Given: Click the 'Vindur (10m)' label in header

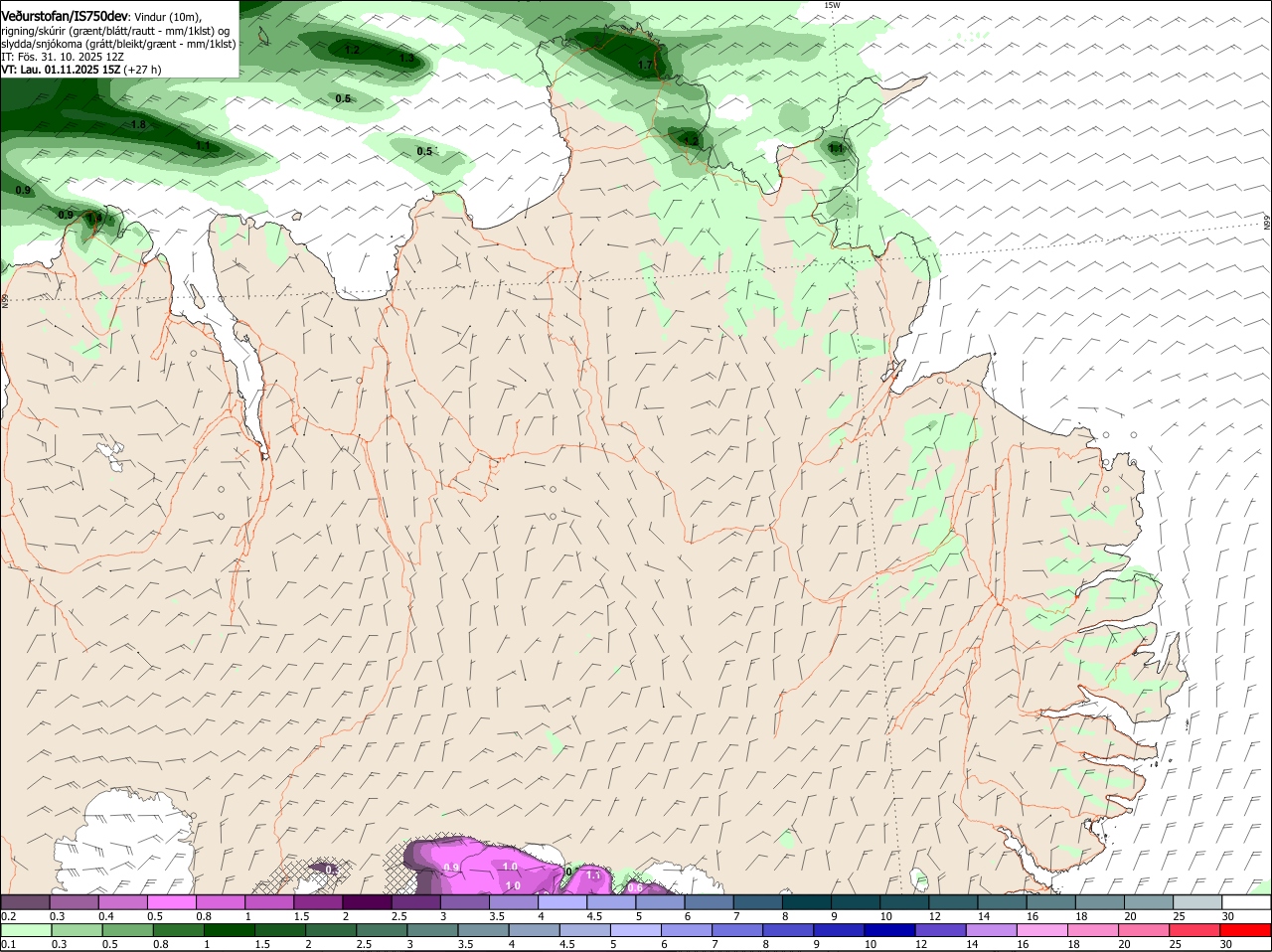Looking at the screenshot, I should [167, 18].
